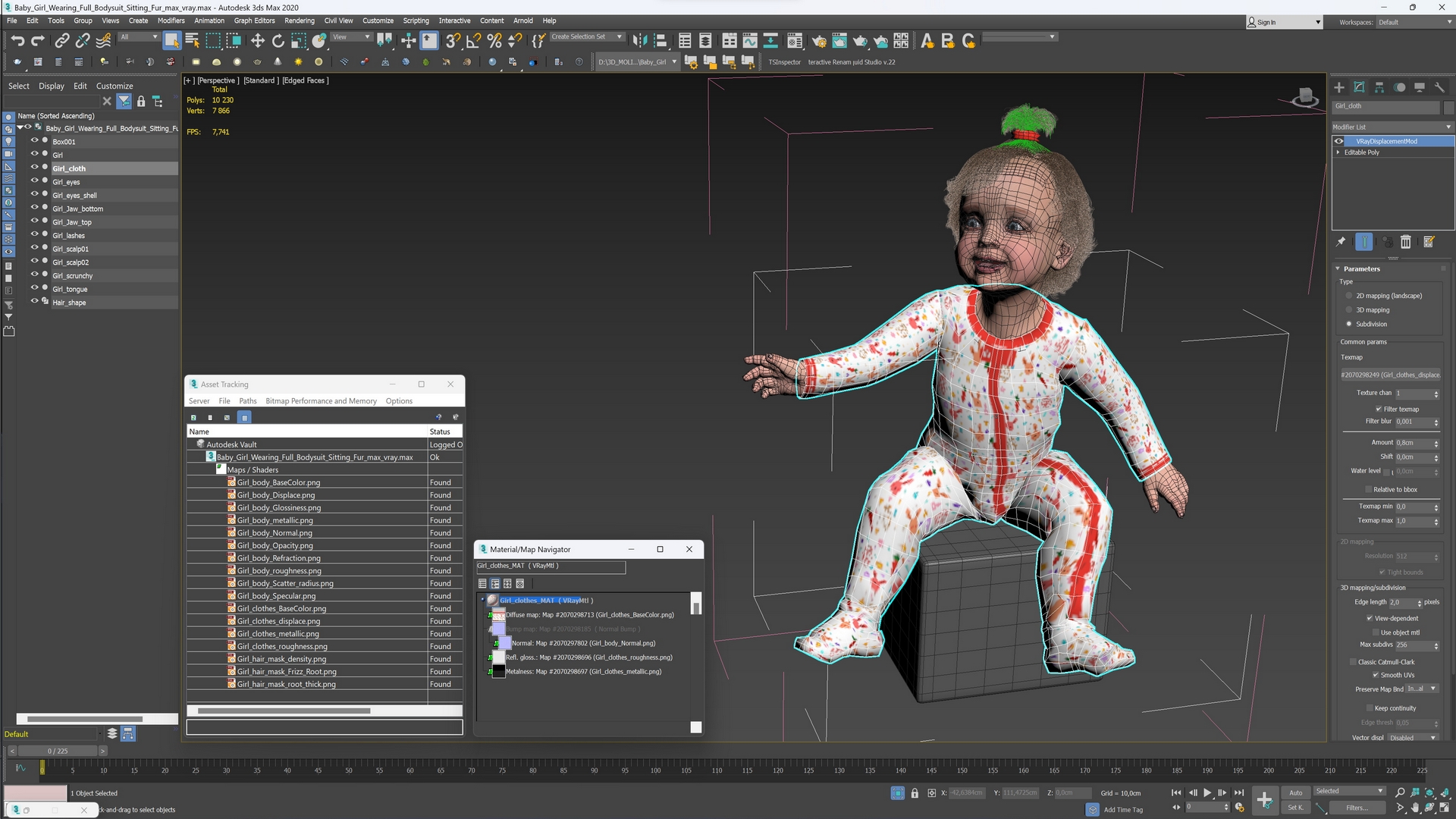Image resolution: width=1456 pixels, height=819 pixels.
Task: Collapse the Parameters rollout
Action: 1338,269
